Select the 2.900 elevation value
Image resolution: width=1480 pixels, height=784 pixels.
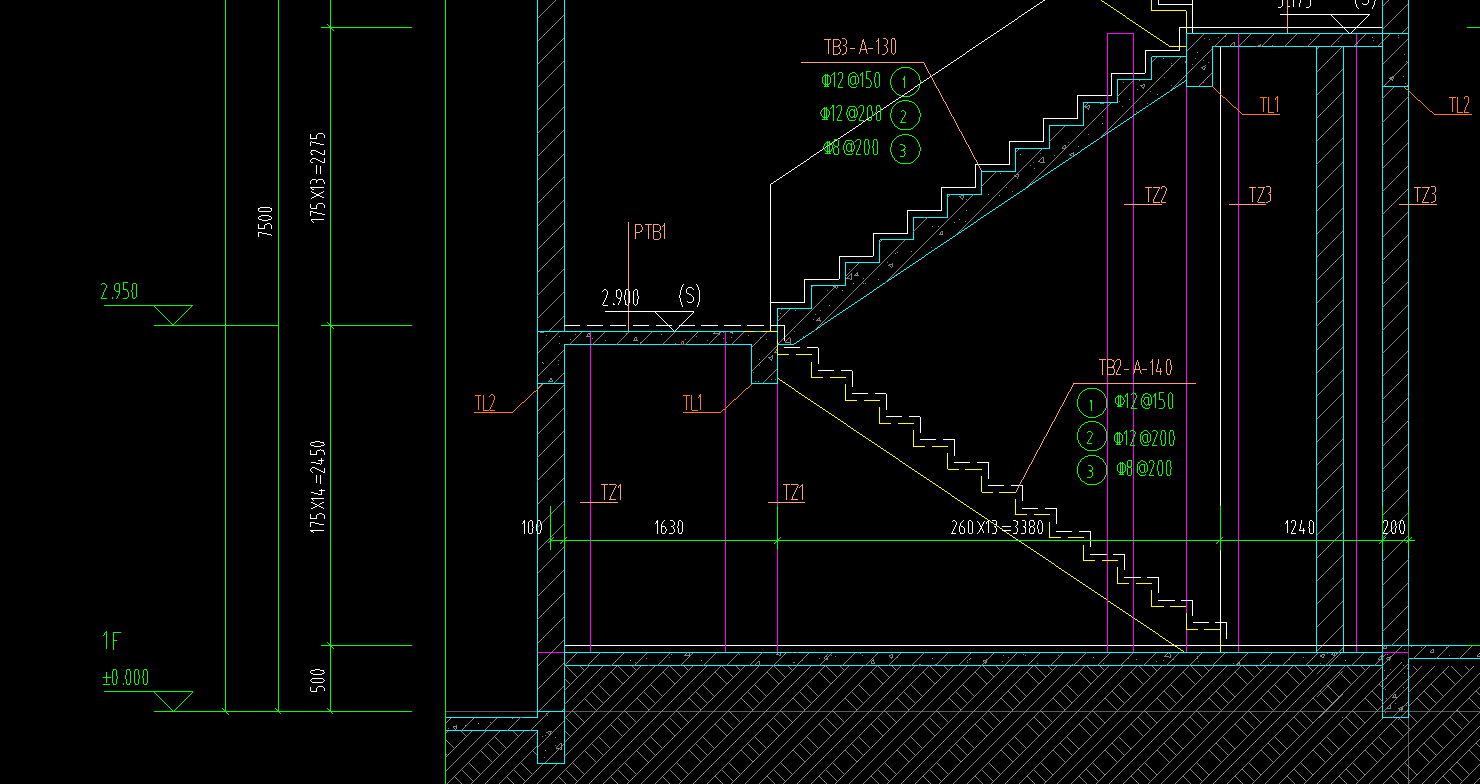[620, 298]
